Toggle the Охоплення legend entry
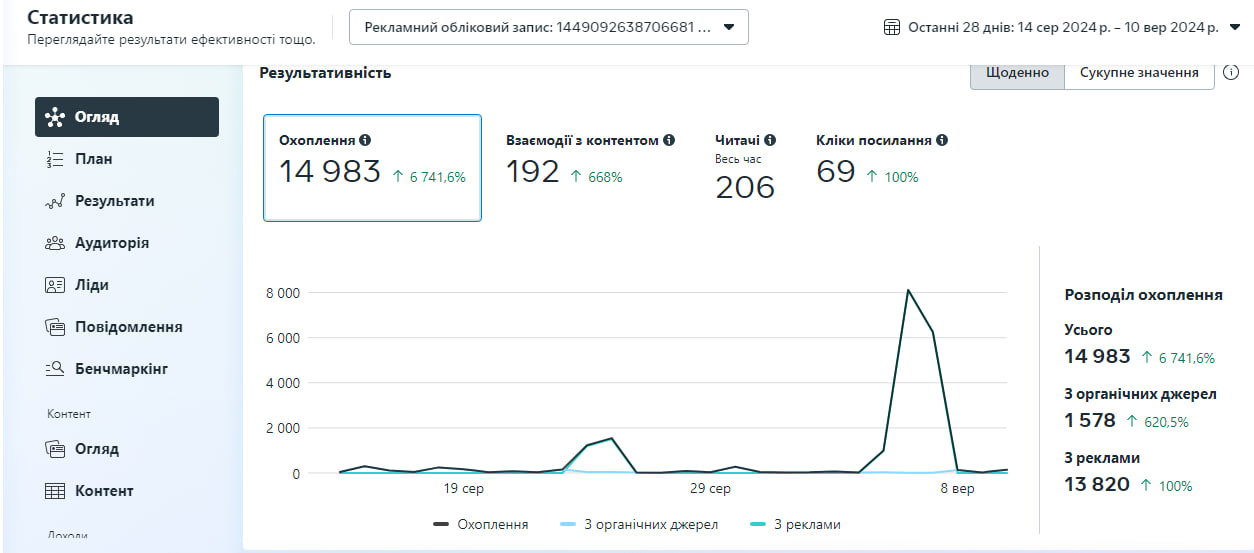 click(x=480, y=524)
